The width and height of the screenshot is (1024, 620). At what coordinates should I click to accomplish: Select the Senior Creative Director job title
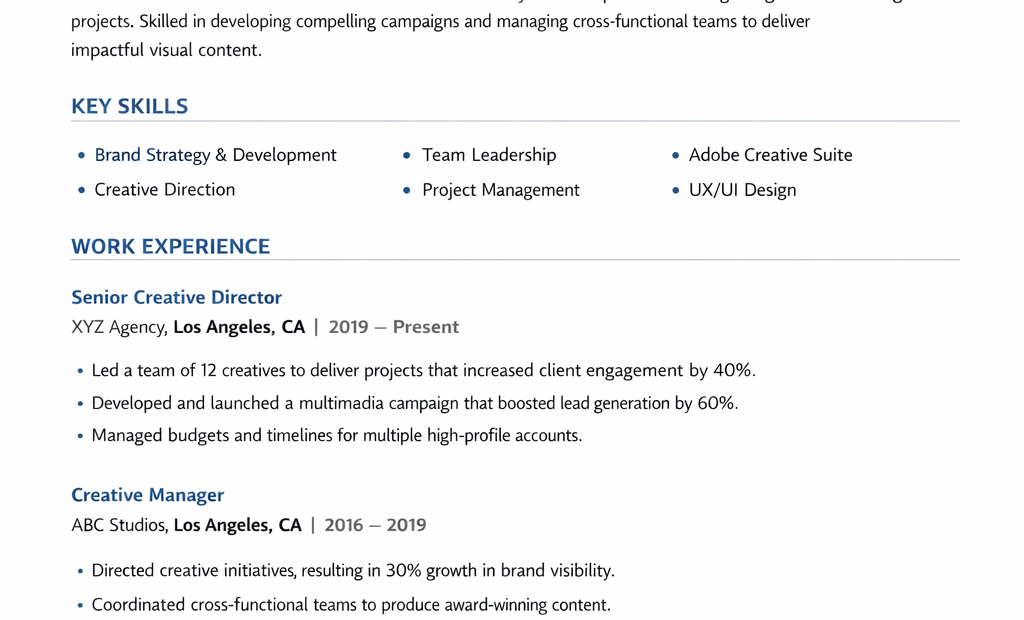(x=176, y=297)
